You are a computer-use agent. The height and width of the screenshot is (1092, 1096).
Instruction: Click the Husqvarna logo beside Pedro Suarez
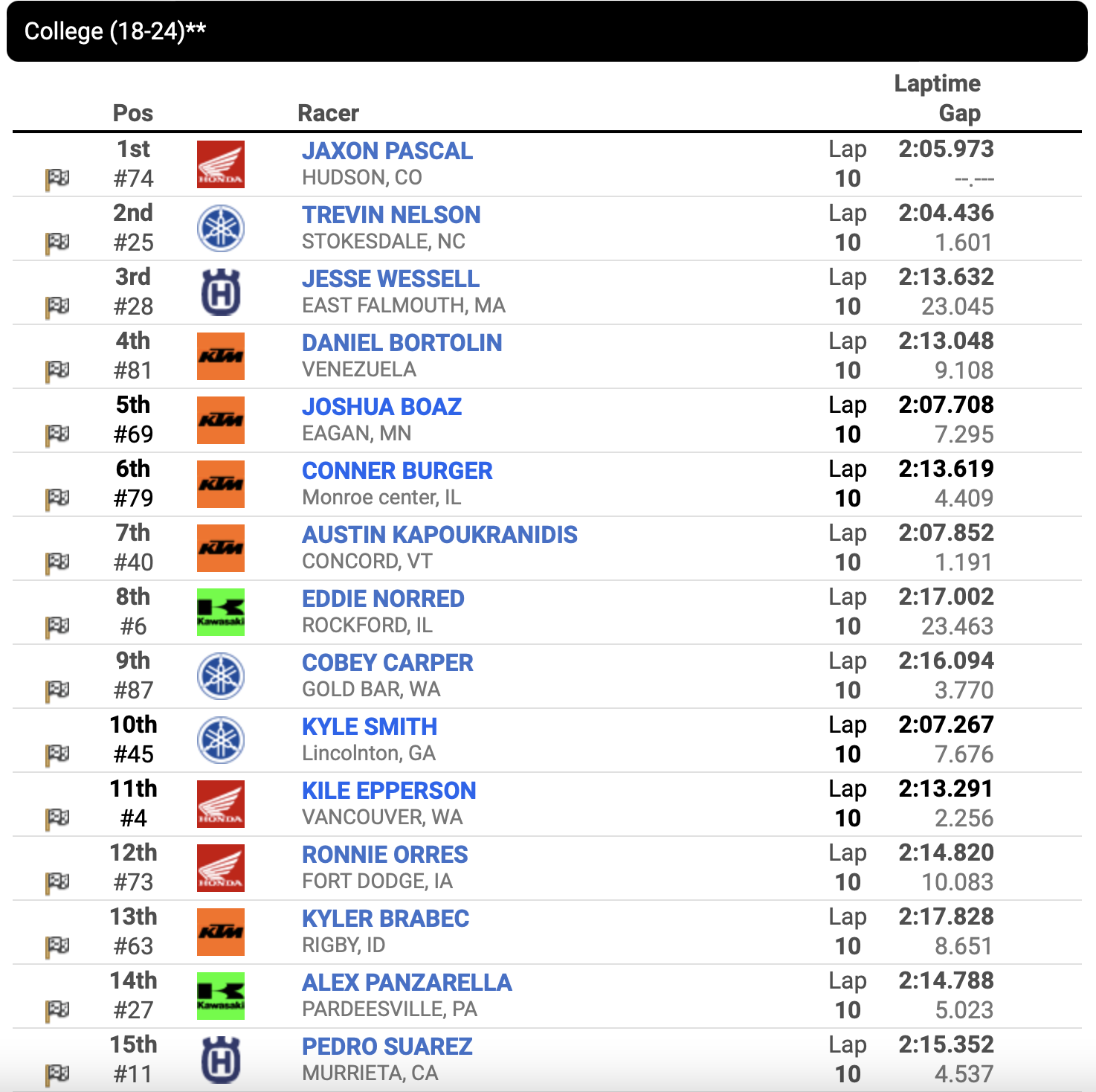[220, 1060]
